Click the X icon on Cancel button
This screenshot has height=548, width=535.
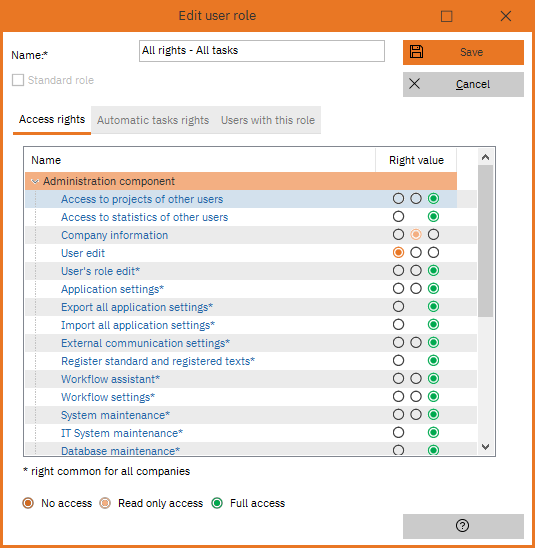(x=414, y=84)
